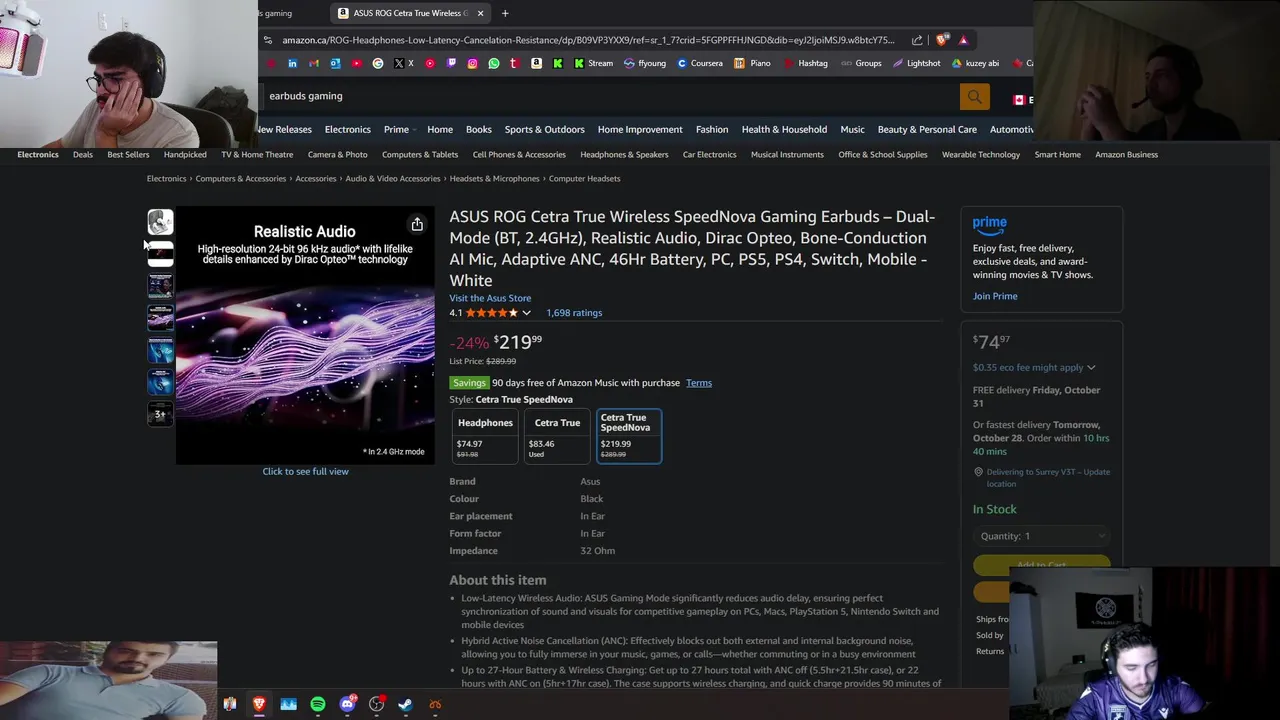Open the Sports & Outdoors menu
The width and height of the screenshot is (1280, 720).
(544, 129)
